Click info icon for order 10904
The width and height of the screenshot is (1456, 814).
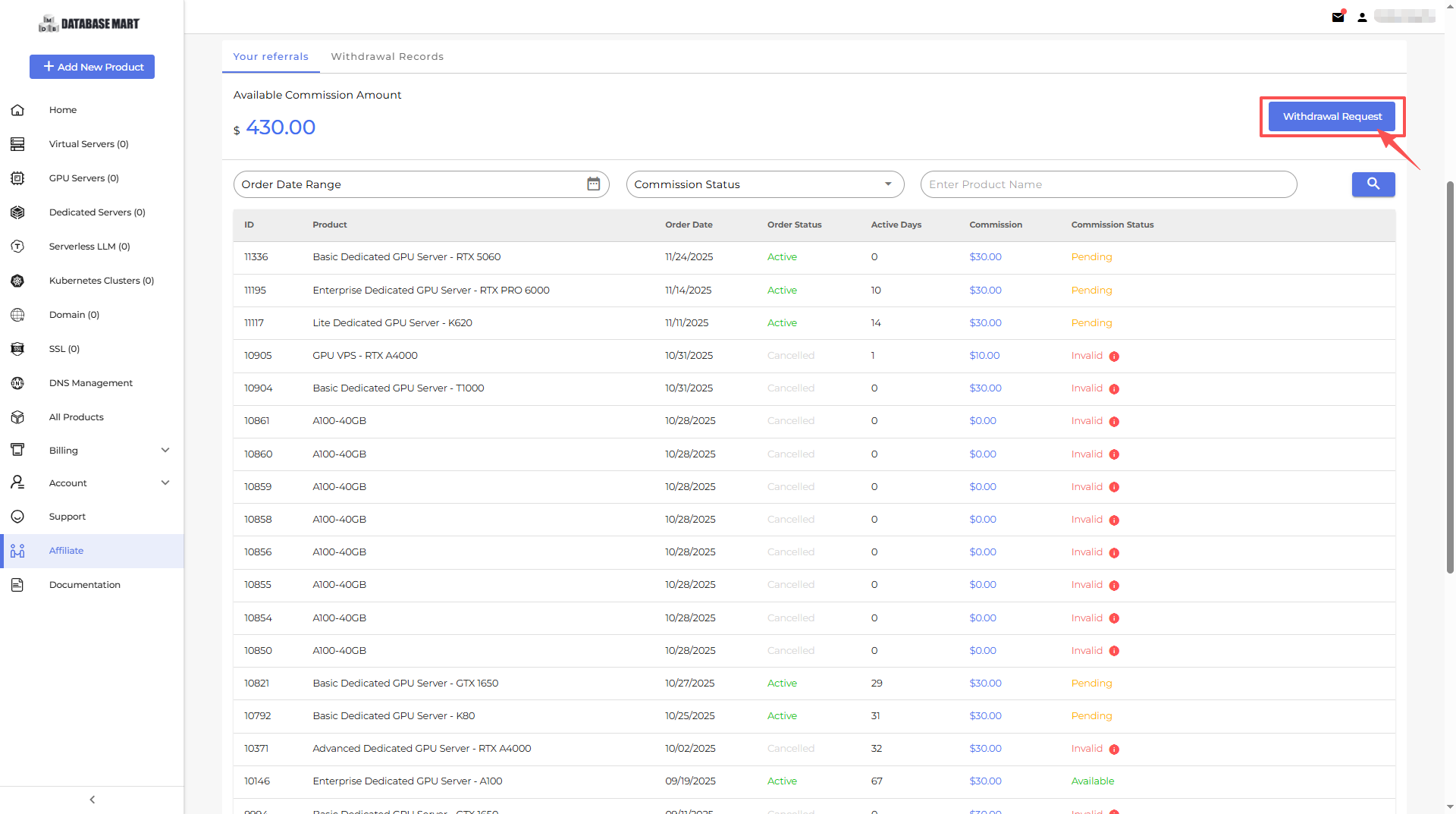click(x=1114, y=389)
